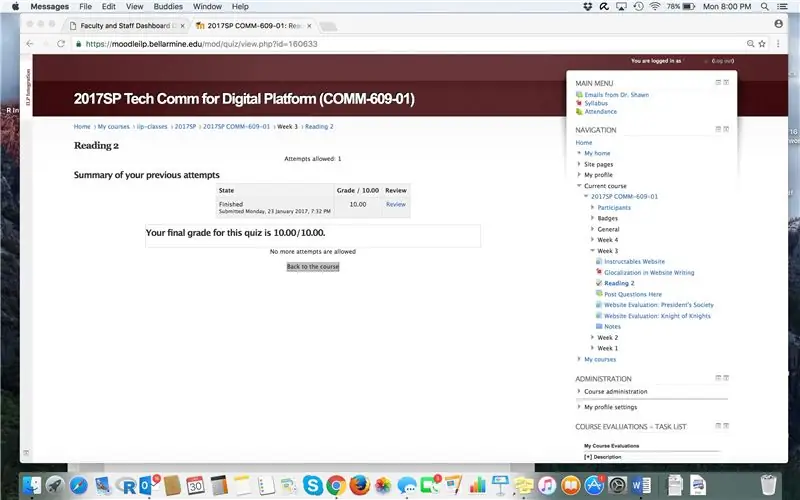Open Microsoft Word from the Dock
The width and height of the screenshot is (800, 500).
coord(641,485)
